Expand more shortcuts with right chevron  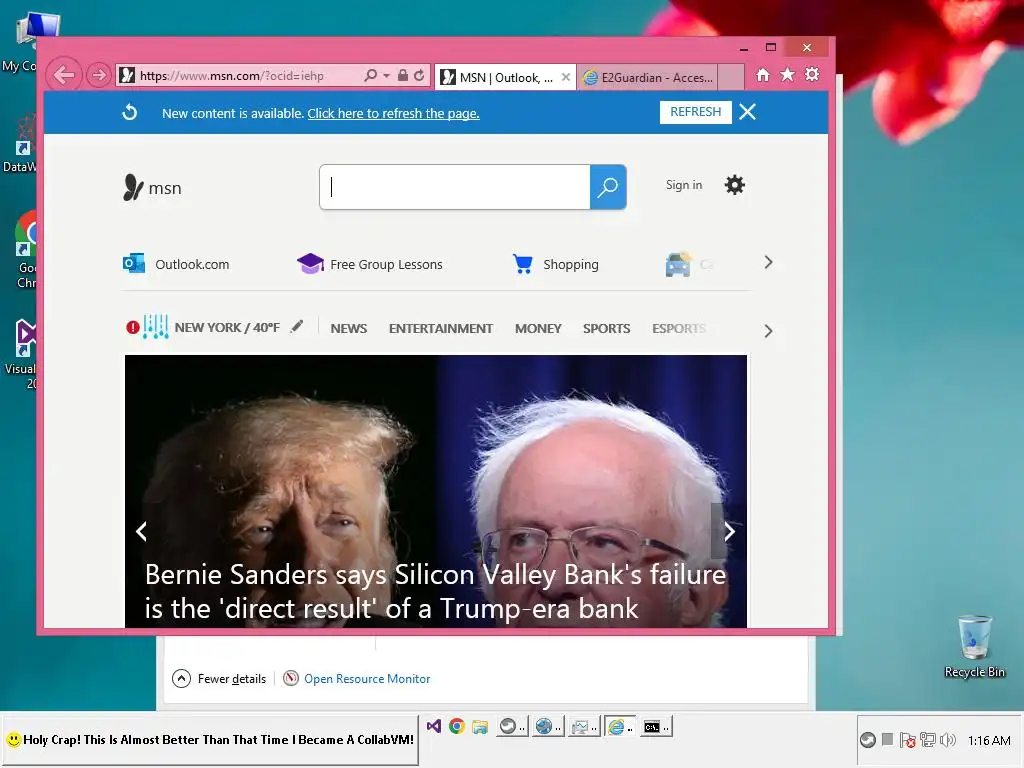(x=768, y=263)
